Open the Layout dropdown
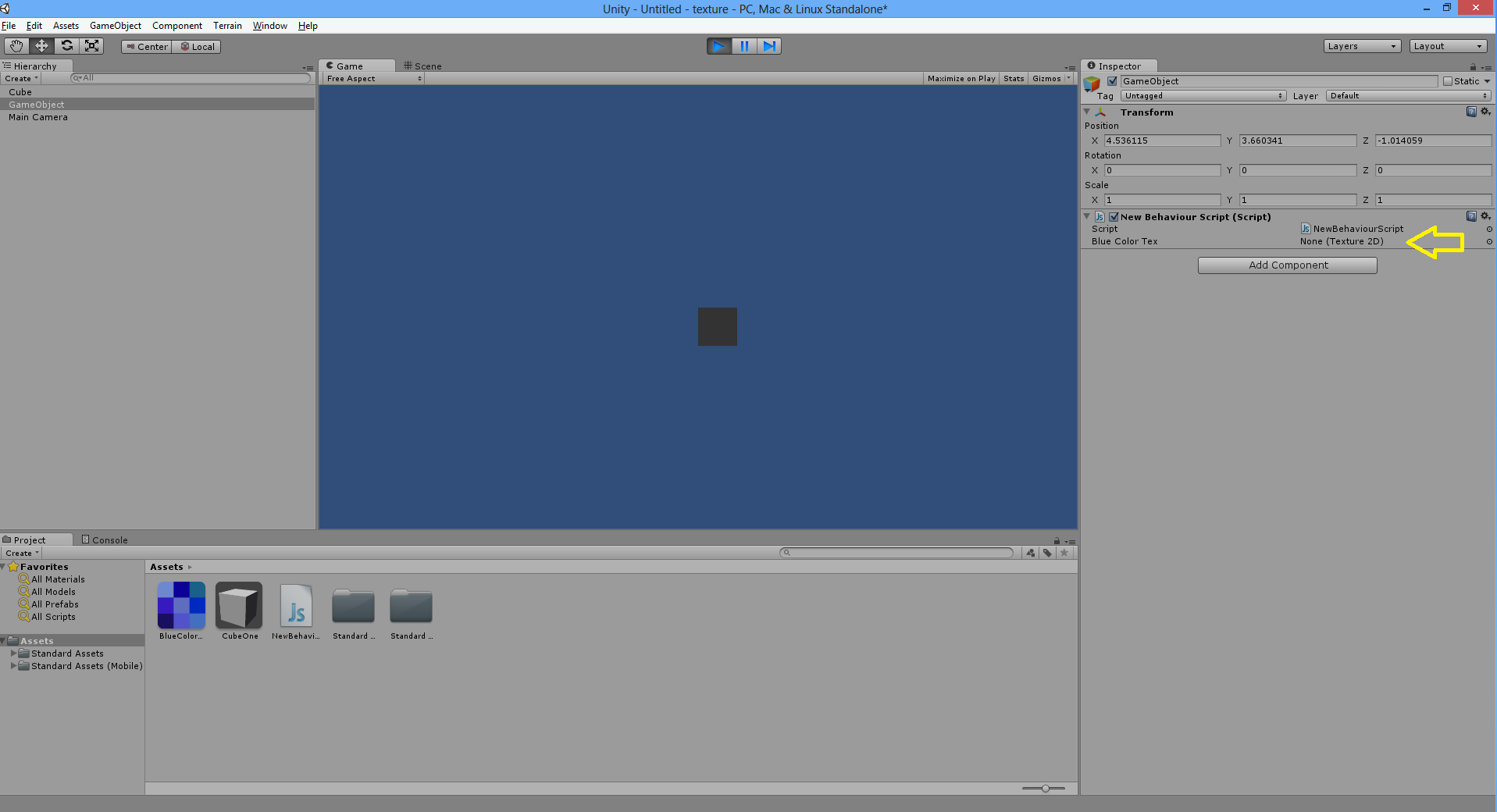Screen dimensions: 1497x812 pos(1448,46)
